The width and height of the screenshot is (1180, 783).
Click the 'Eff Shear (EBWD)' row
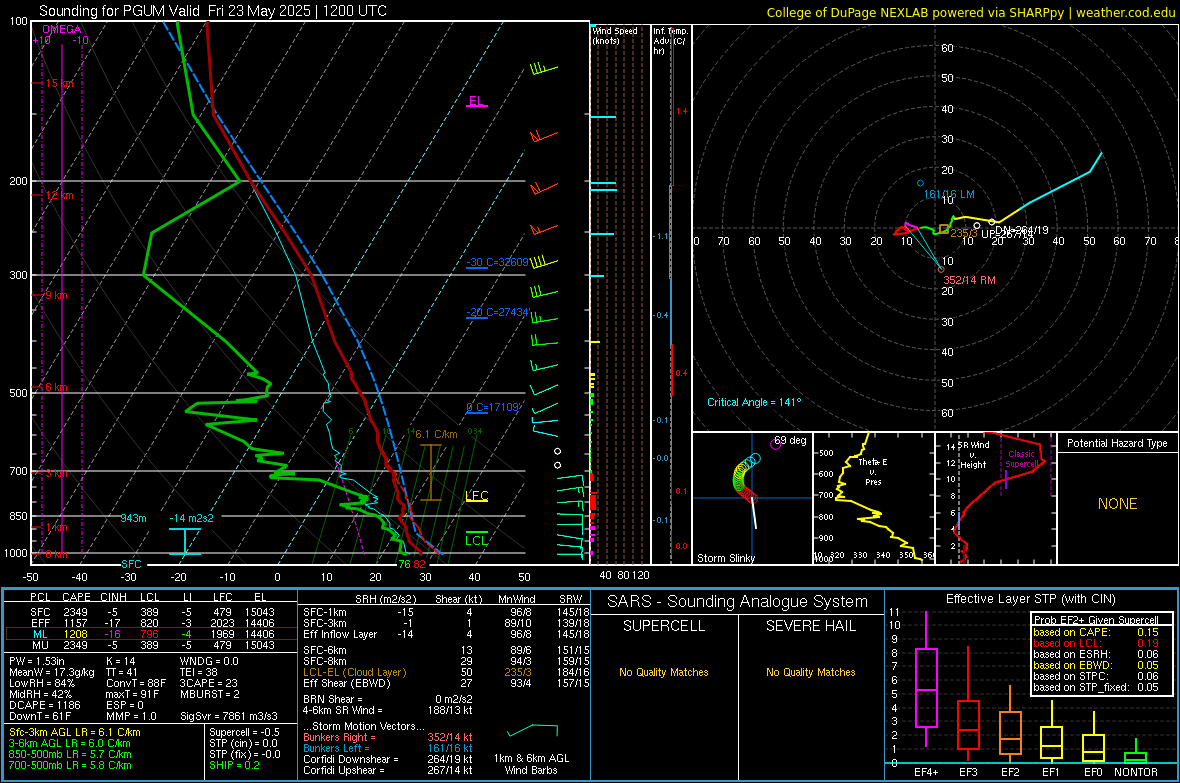[x=446, y=684]
